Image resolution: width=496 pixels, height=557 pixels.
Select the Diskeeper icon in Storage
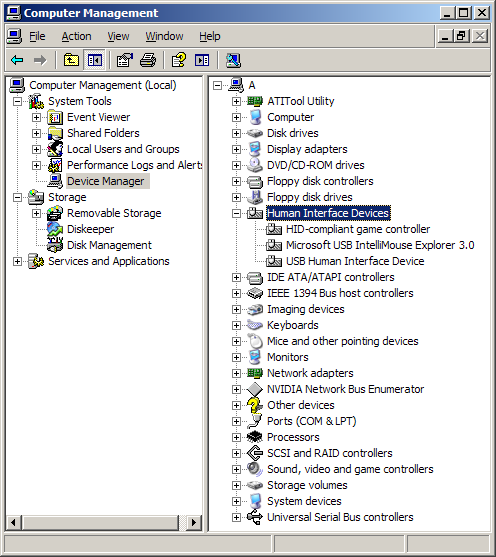click(x=55, y=229)
